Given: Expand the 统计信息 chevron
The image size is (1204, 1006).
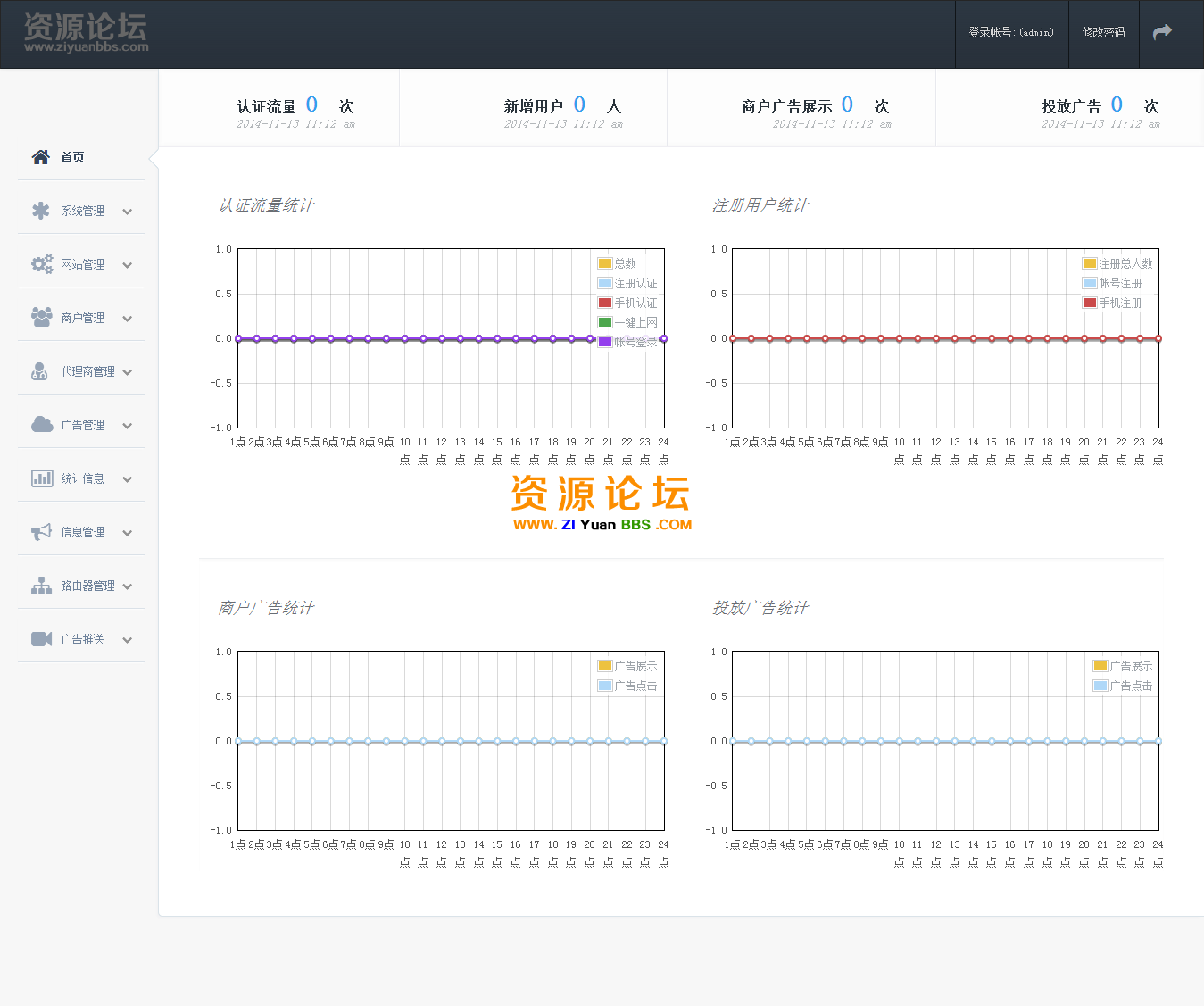Looking at the screenshot, I should click(128, 479).
